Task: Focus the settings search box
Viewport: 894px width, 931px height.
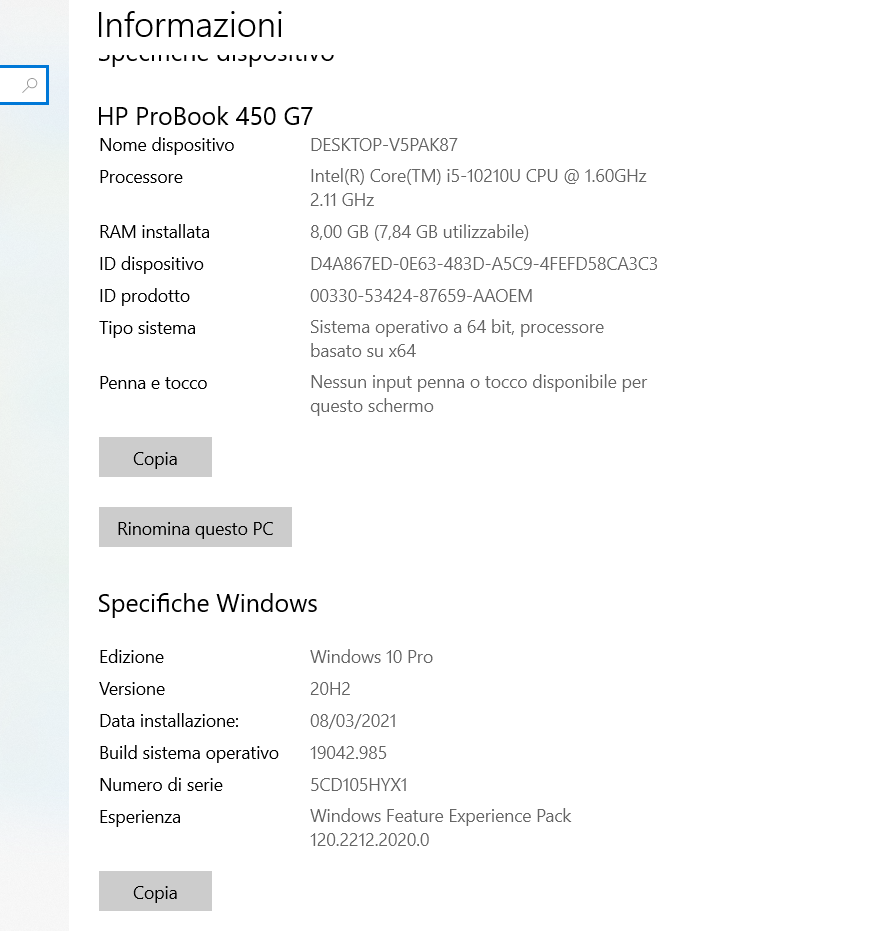Action: pyautogui.click(x=24, y=85)
